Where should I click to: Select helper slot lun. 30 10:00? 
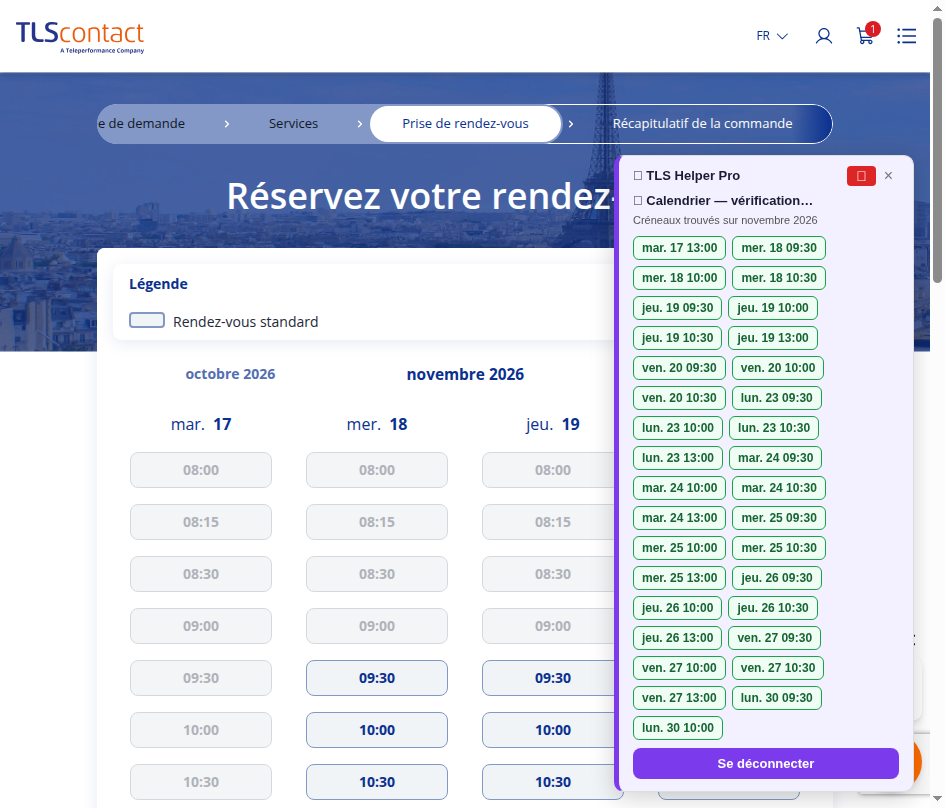coord(677,728)
